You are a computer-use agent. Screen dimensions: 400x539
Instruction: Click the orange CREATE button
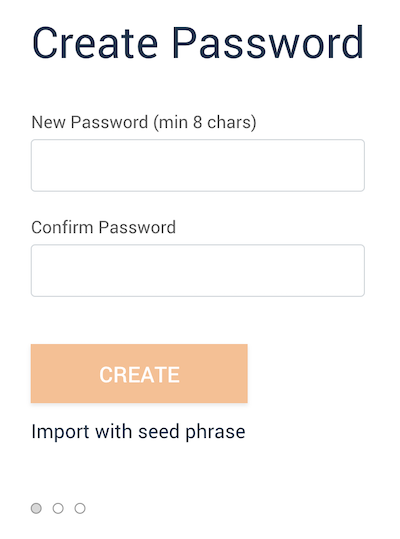click(x=139, y=373)
